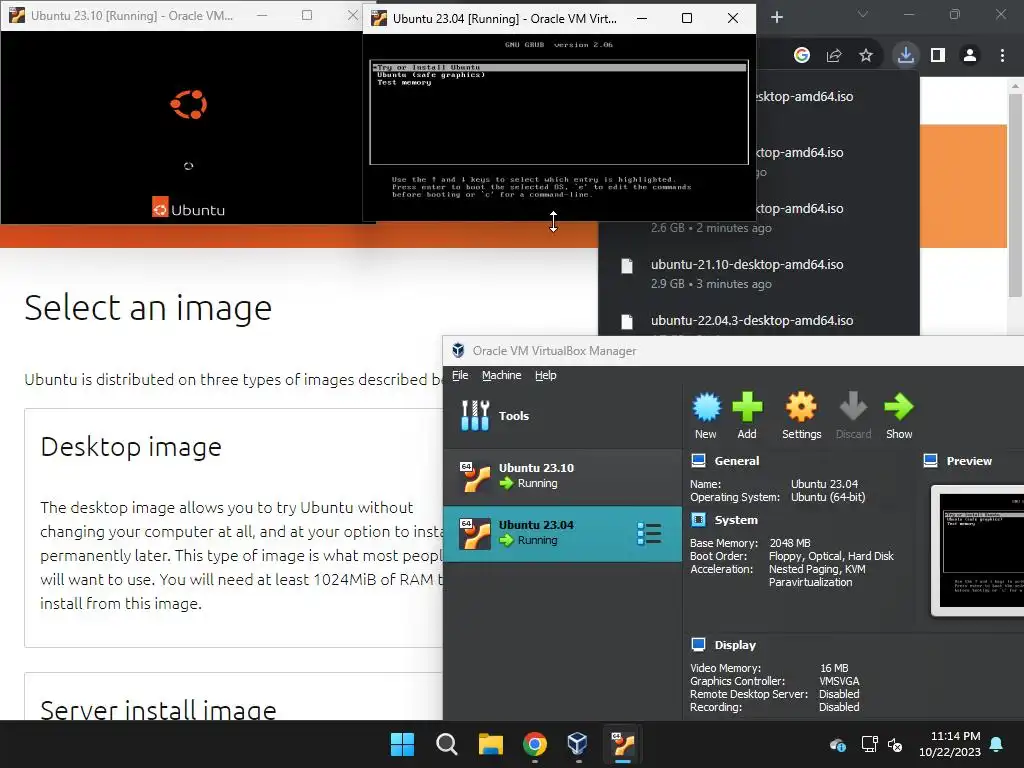
Task: Click the Ubuntu 23.10 VM window title bar
Action: [x=131, y=15]
